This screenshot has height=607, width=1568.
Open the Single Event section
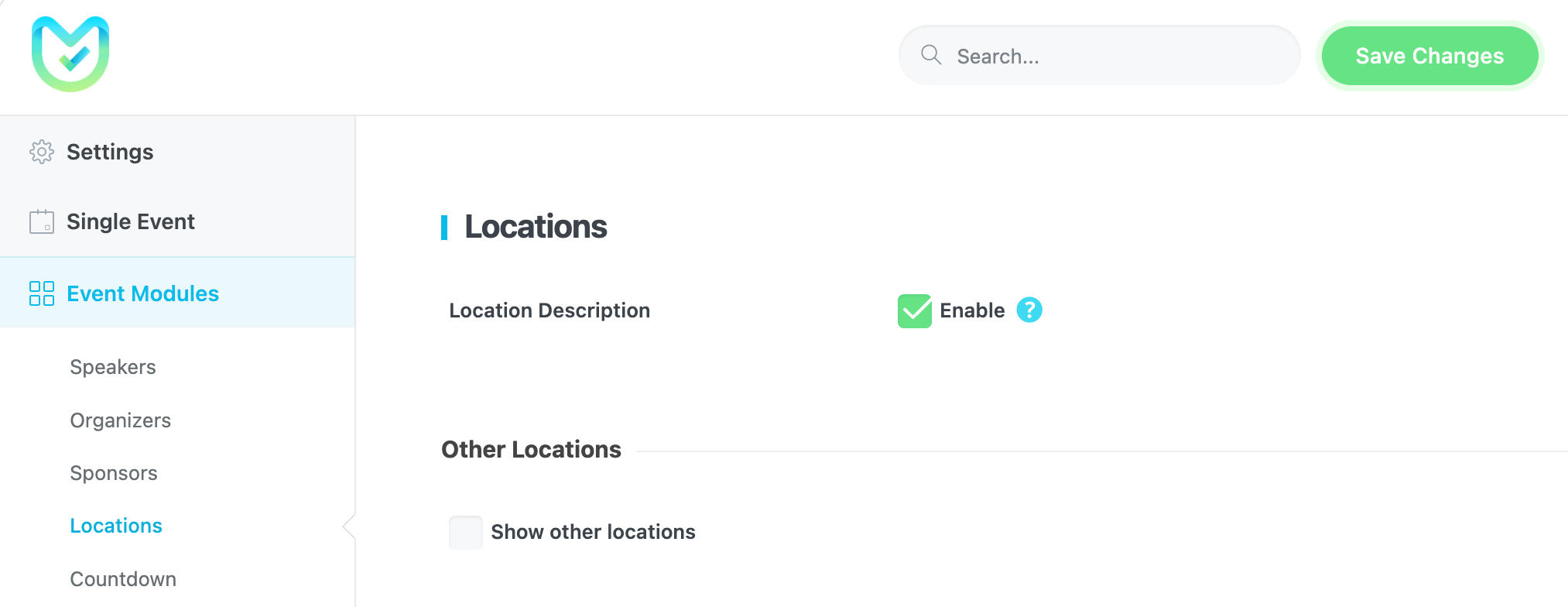click(x=130, y=221)
